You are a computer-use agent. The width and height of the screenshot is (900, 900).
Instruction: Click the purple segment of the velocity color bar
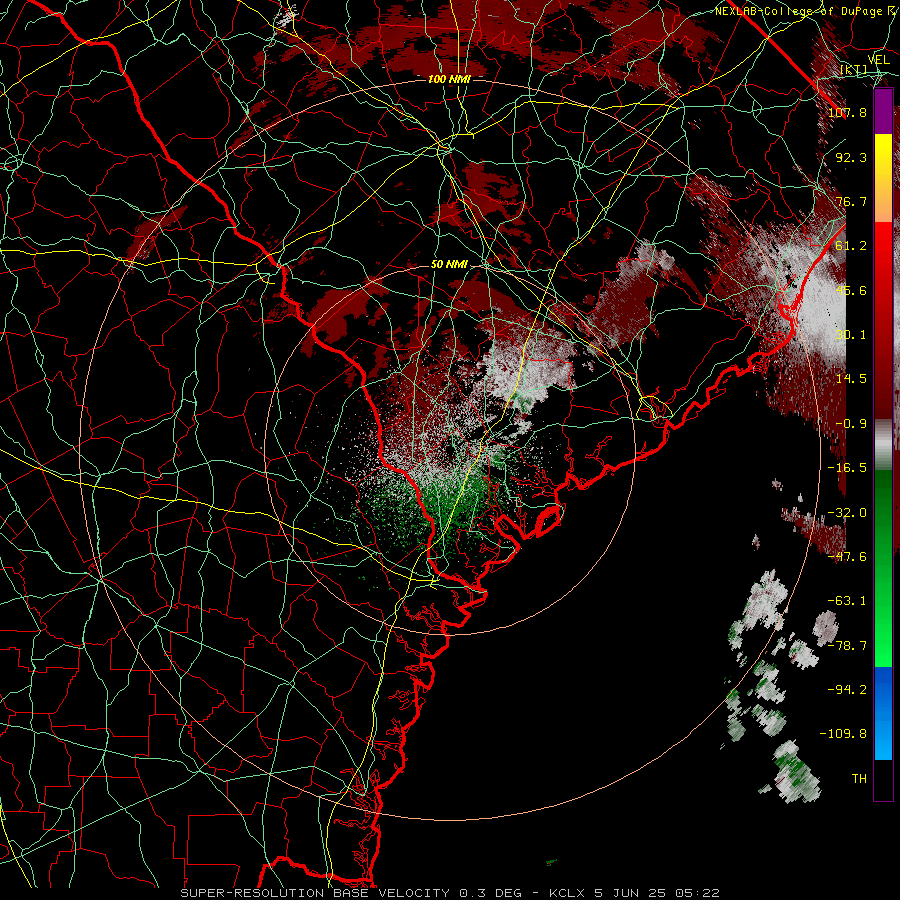[x=883, y=111]
